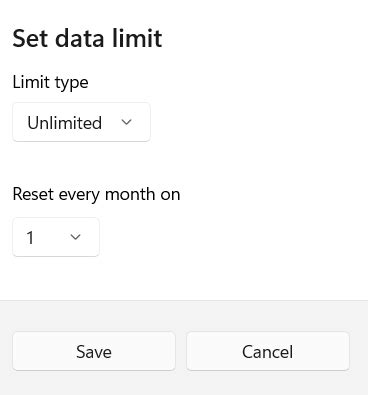Choose a different limit type than Unlimited
Image resolution: width=368 pixels, height=395 pixels.
[x=81, y=122]
